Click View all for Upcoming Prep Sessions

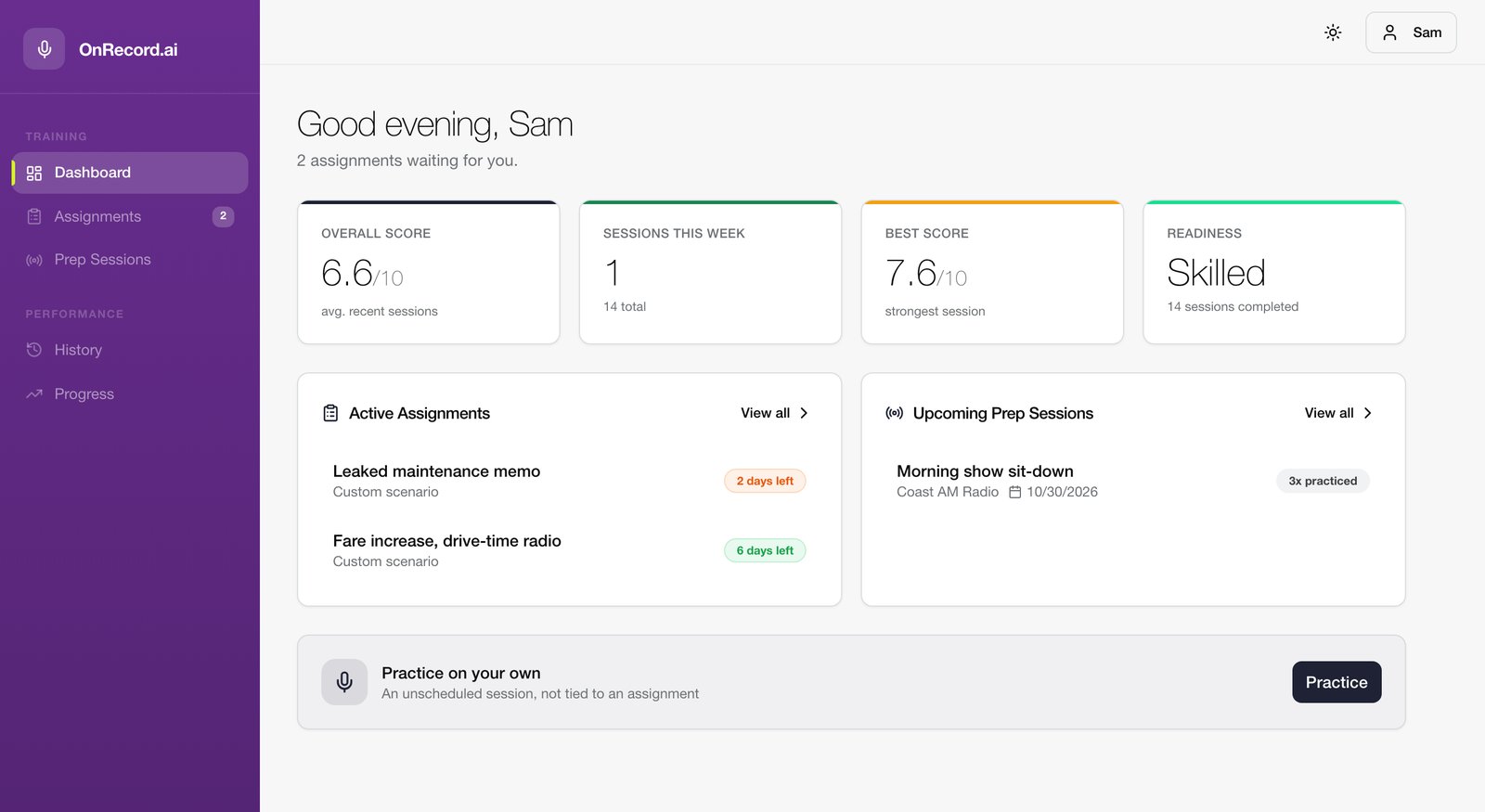point(1338,413)
